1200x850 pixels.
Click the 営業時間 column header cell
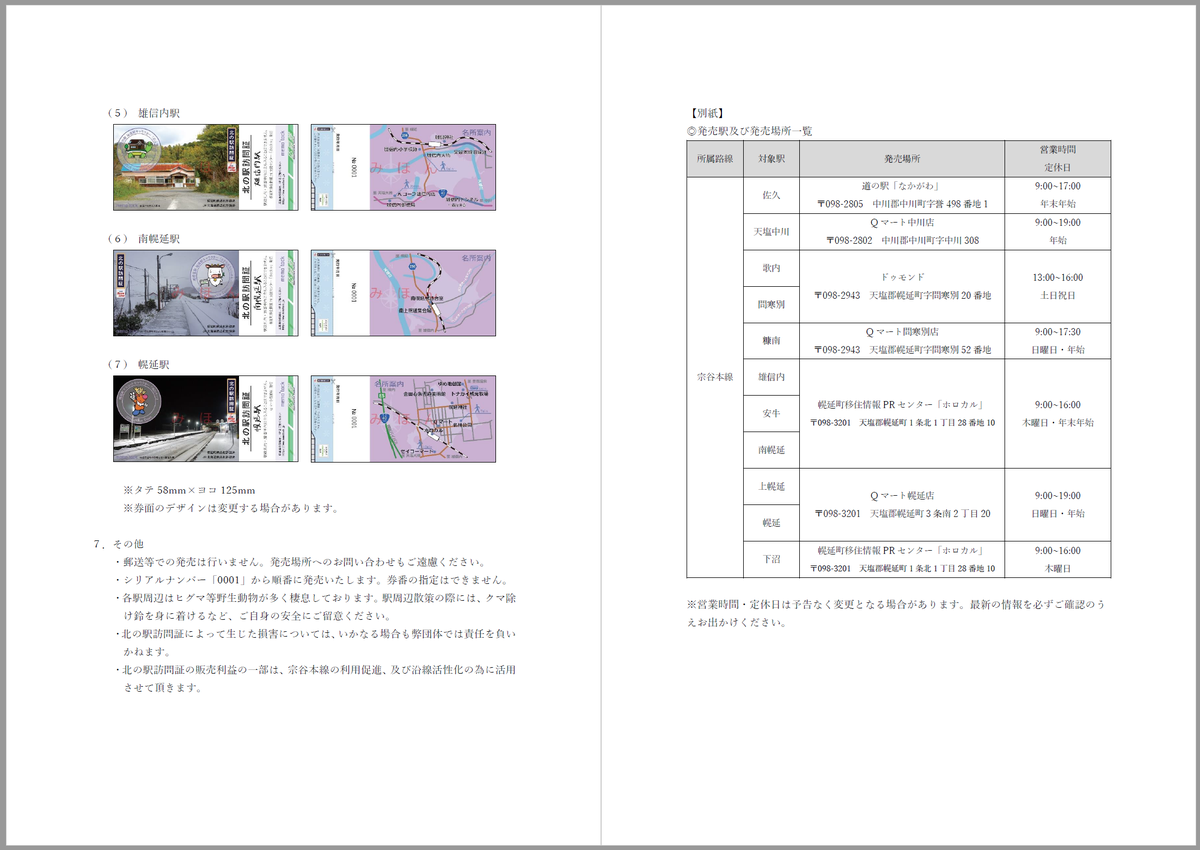coord(1057,148)
